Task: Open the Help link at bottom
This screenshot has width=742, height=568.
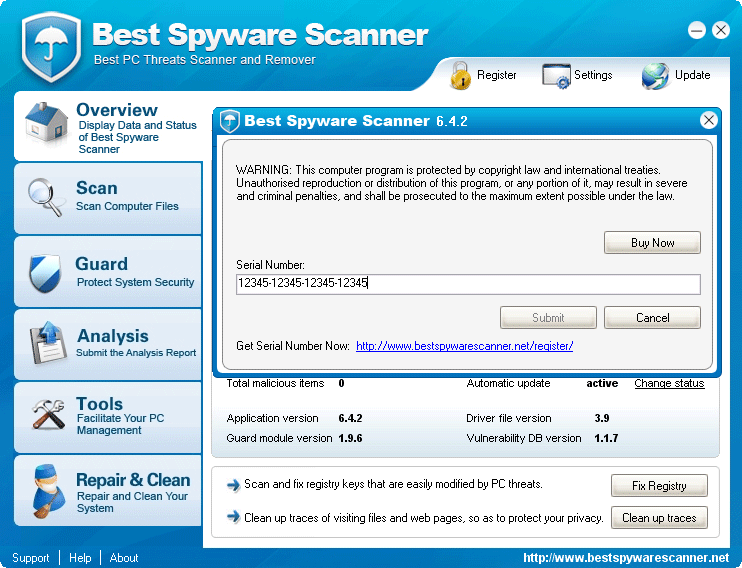Action: tap(80, 558)
